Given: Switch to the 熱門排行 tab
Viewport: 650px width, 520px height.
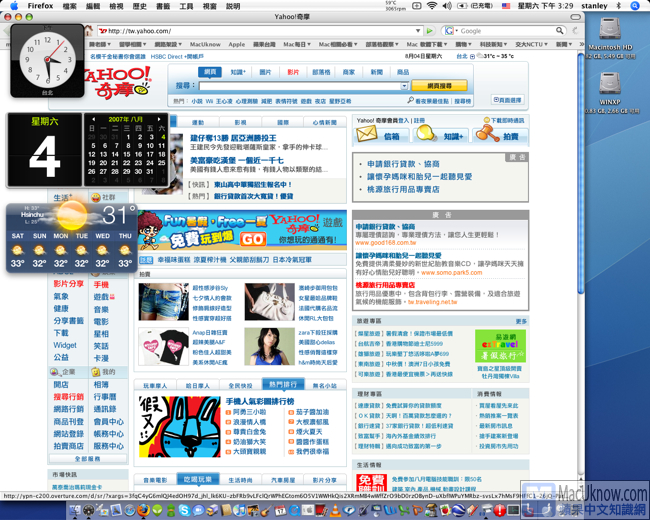Looking at the screenshot, I should (283, 384).
